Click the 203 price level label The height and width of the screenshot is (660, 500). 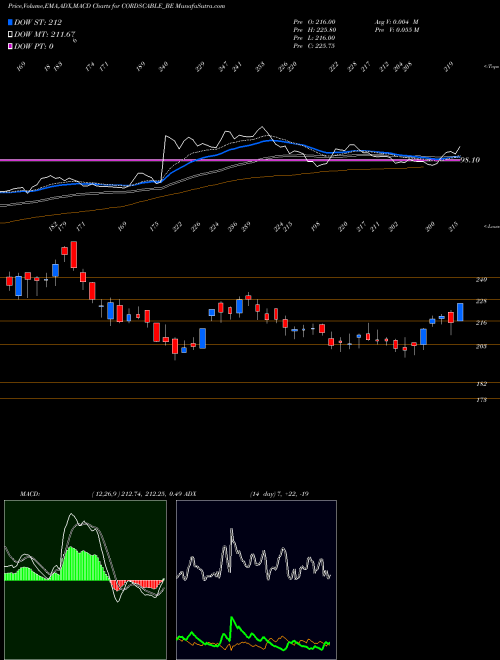(481, 346)
